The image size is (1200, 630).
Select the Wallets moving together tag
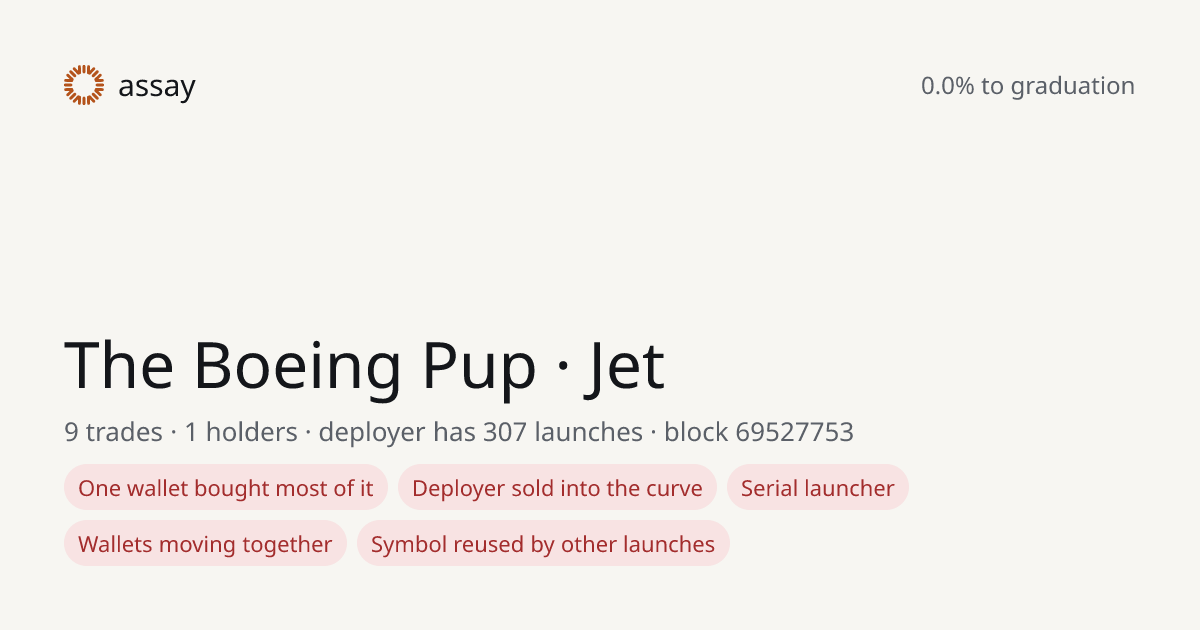pyautogui.click(x=205, y=543)
